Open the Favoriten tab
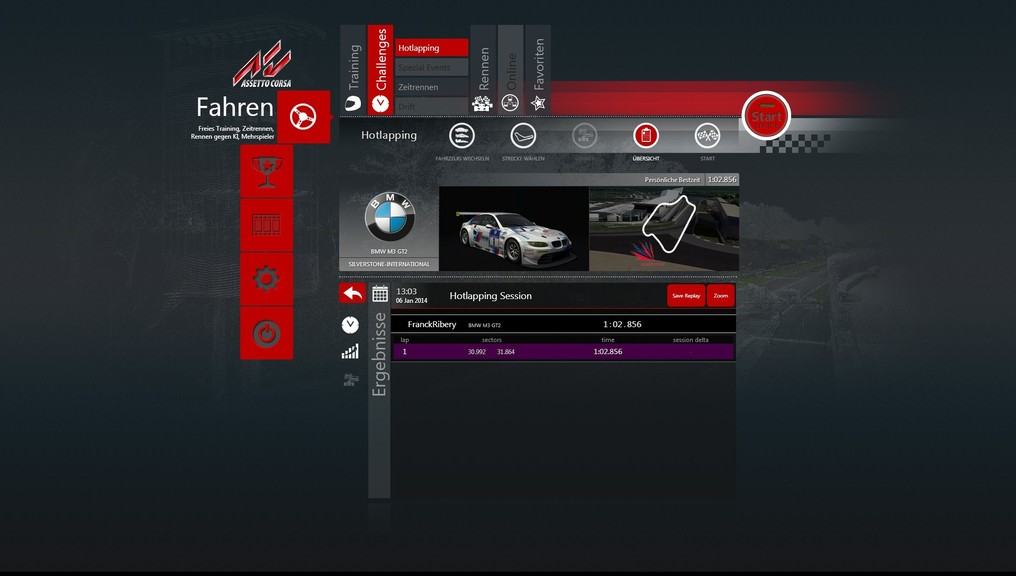Screen dimensions: 1016x576 538,70
